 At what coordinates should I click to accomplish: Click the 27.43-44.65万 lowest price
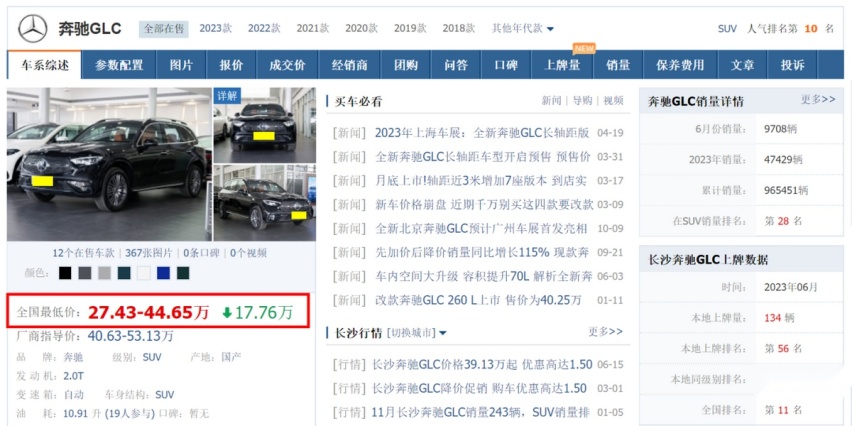click(x=148, y=312)
